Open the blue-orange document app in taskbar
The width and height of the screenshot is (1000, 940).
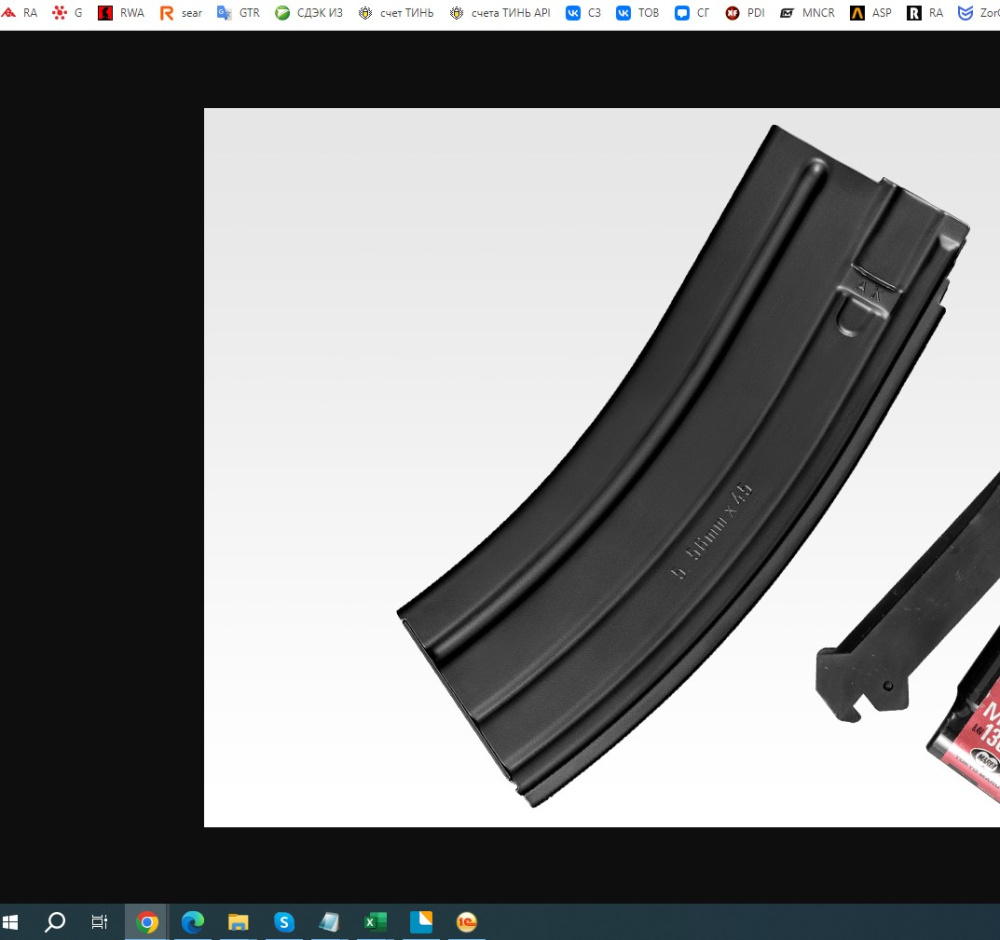(x=421, y=922)
